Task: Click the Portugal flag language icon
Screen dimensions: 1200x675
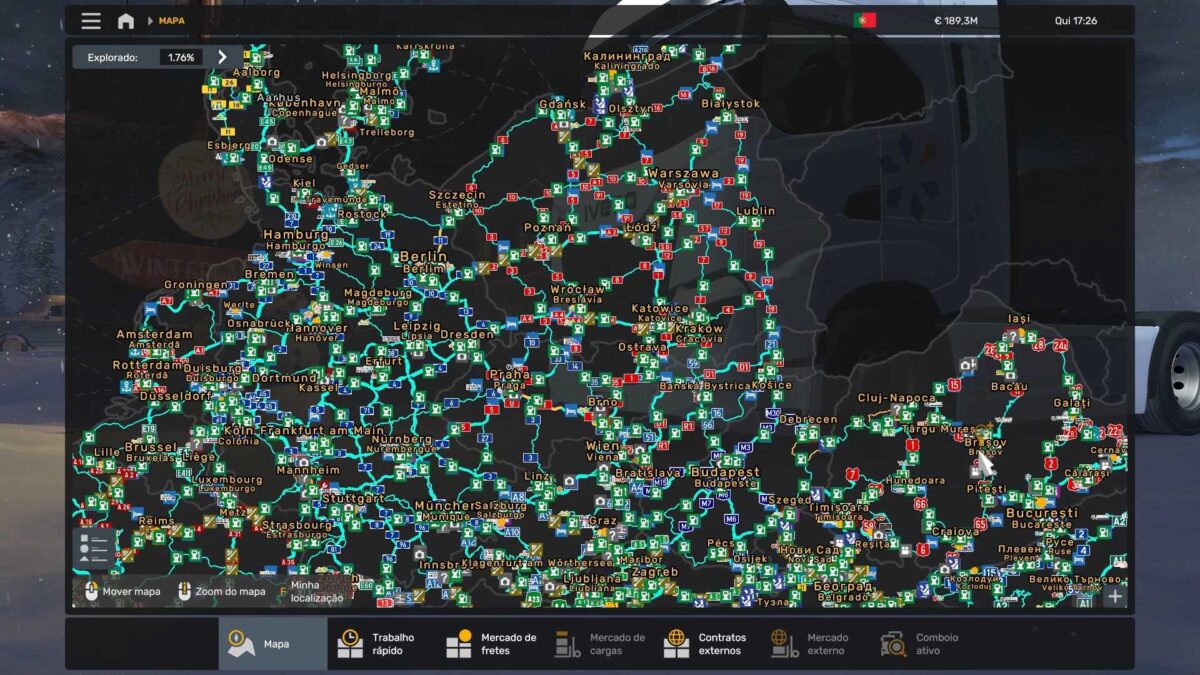Action: tap(864, 21)
